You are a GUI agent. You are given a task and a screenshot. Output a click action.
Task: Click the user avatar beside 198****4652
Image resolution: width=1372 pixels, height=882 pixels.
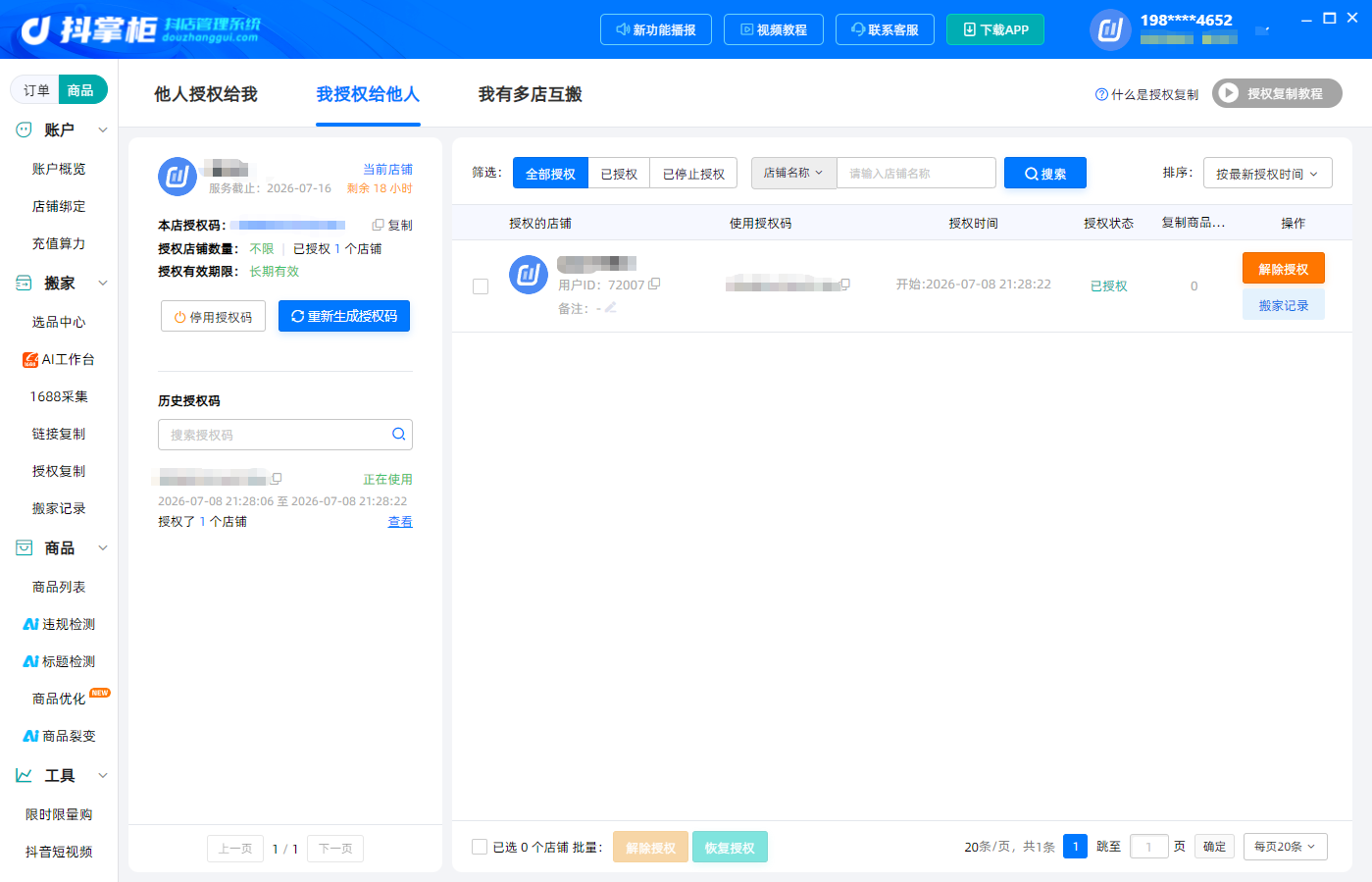click(x=1110, y=29)
